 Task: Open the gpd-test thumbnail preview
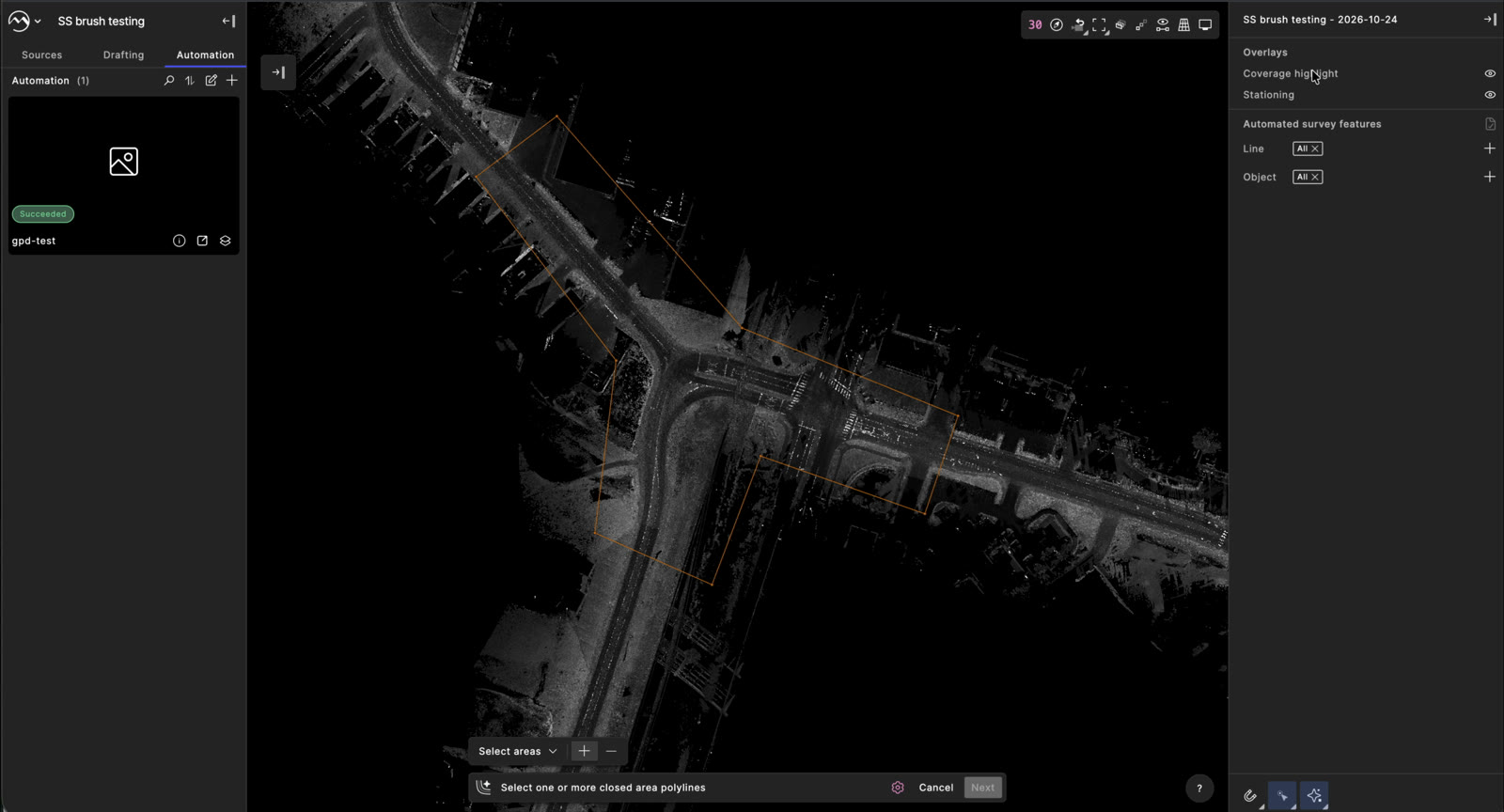pyautogui.click(x=123, y=162)
